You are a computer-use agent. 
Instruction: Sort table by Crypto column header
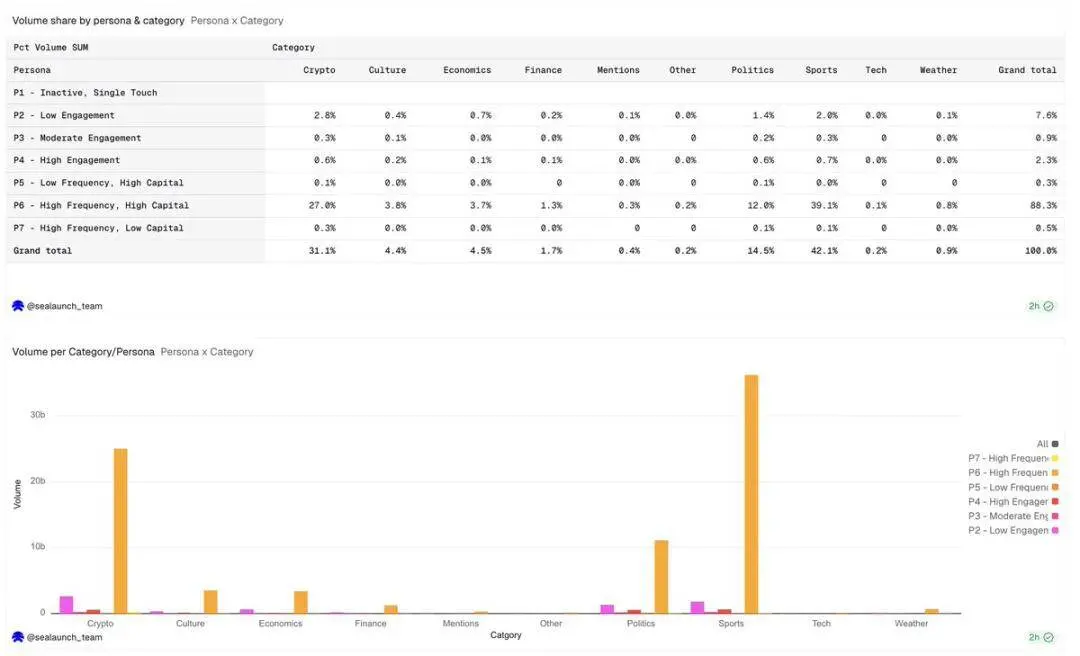pyautogui.click(x=319, y=70)
